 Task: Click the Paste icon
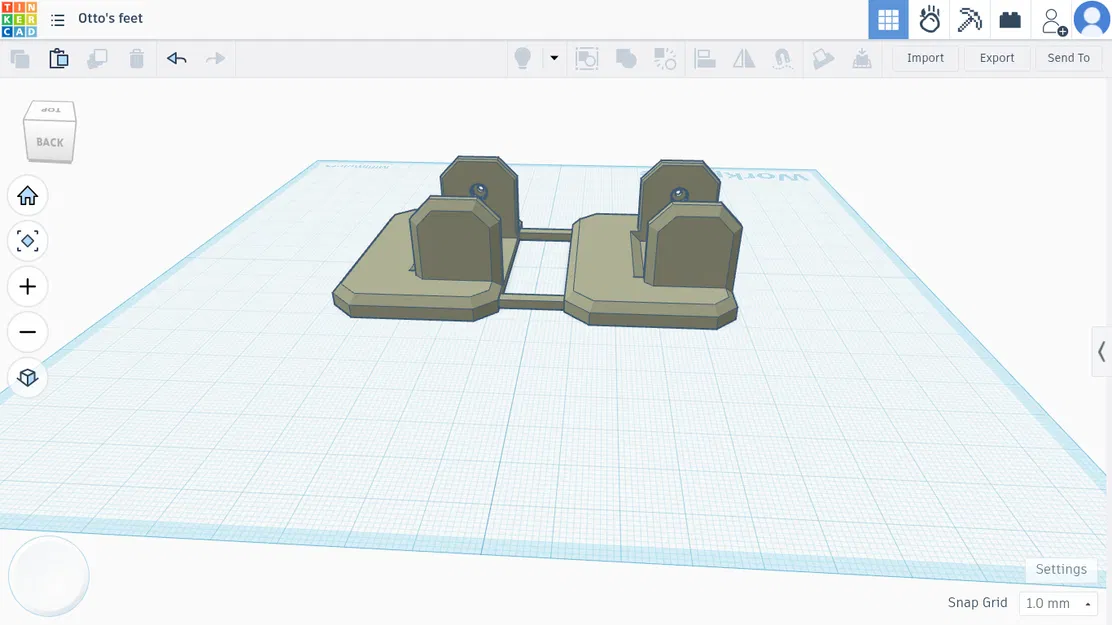point(59,58)
